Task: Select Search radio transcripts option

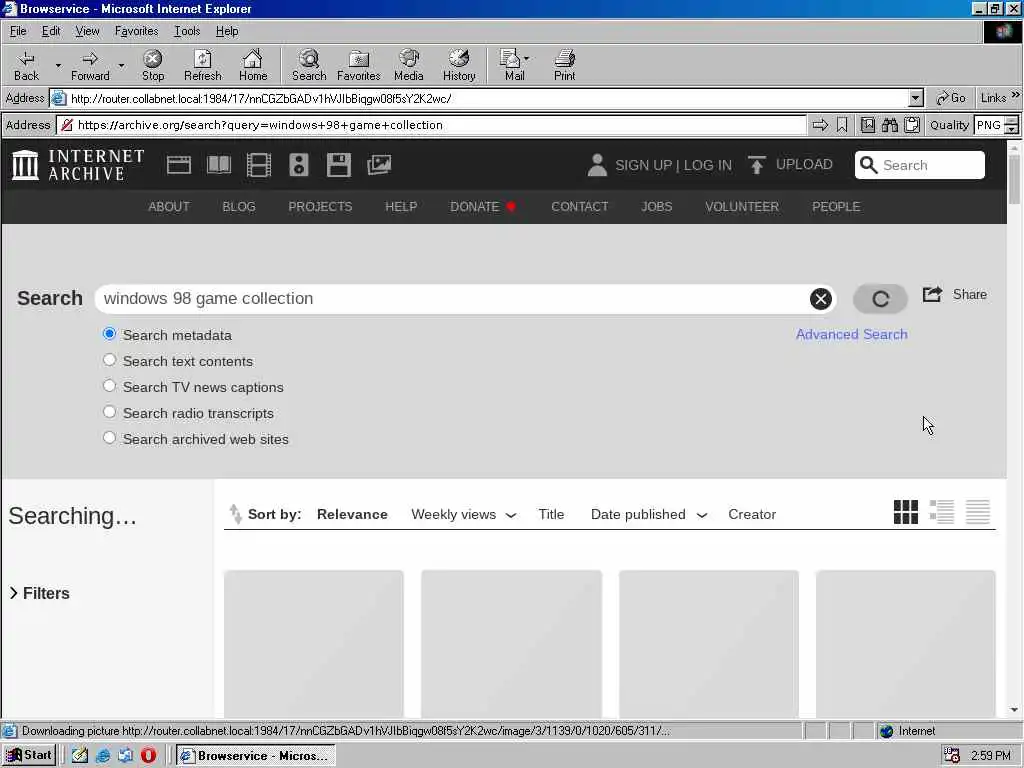Action: (x=109, y=412)
